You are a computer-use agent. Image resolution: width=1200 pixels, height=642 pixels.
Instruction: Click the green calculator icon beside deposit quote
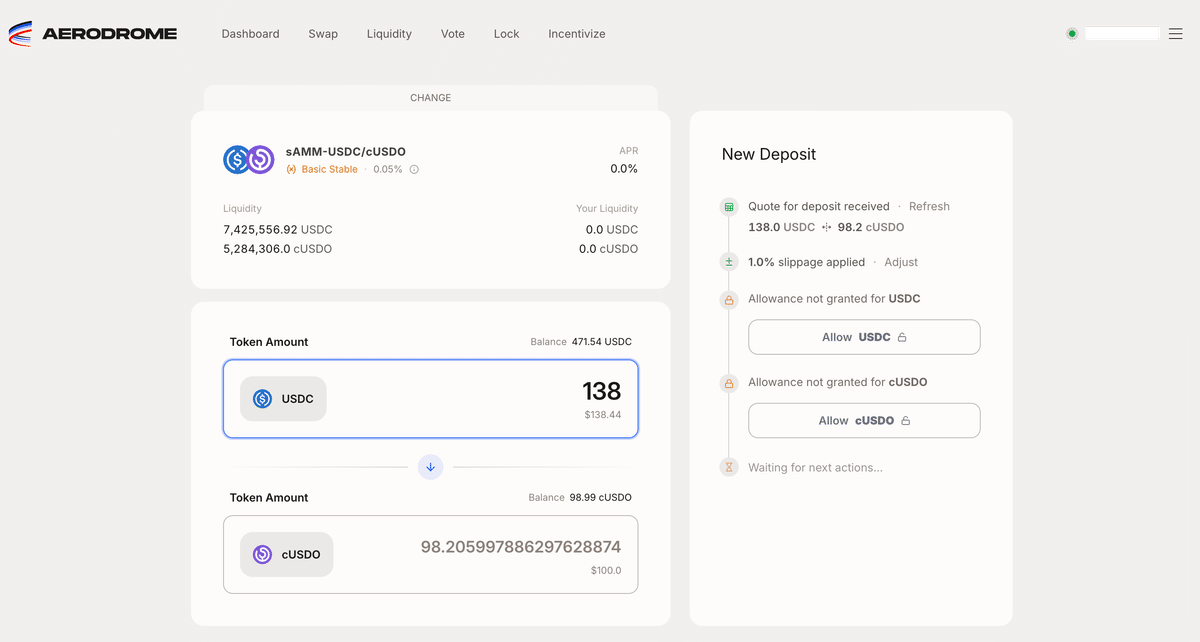point(728,206)
